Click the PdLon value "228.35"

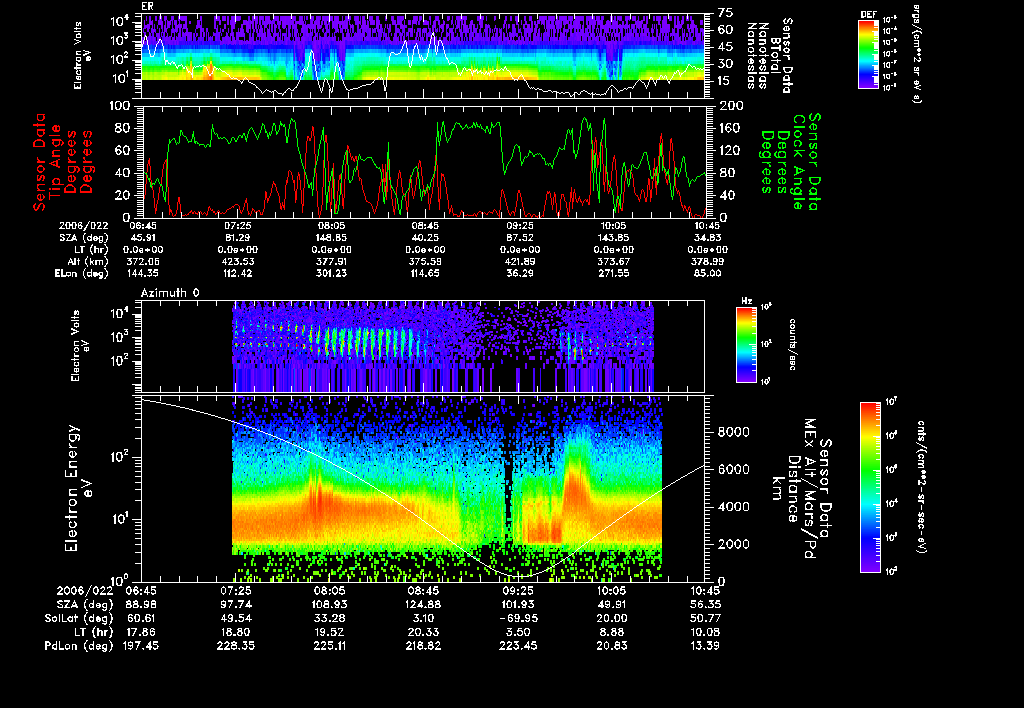pos(236,645)
